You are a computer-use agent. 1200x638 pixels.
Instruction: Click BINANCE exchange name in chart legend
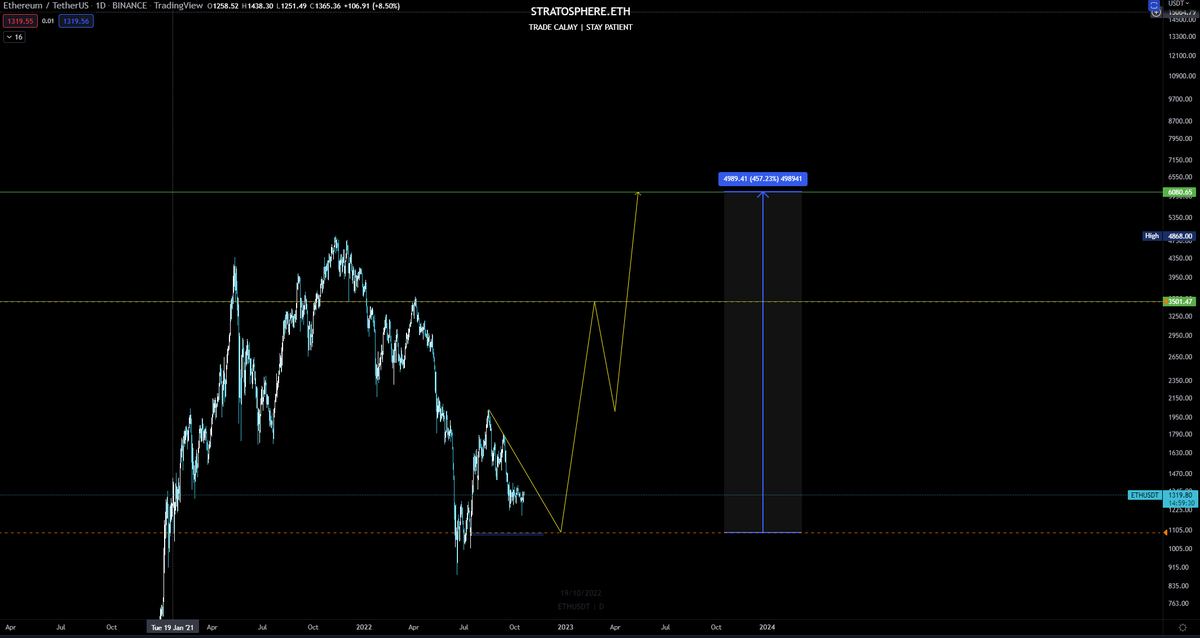point(131,5)
